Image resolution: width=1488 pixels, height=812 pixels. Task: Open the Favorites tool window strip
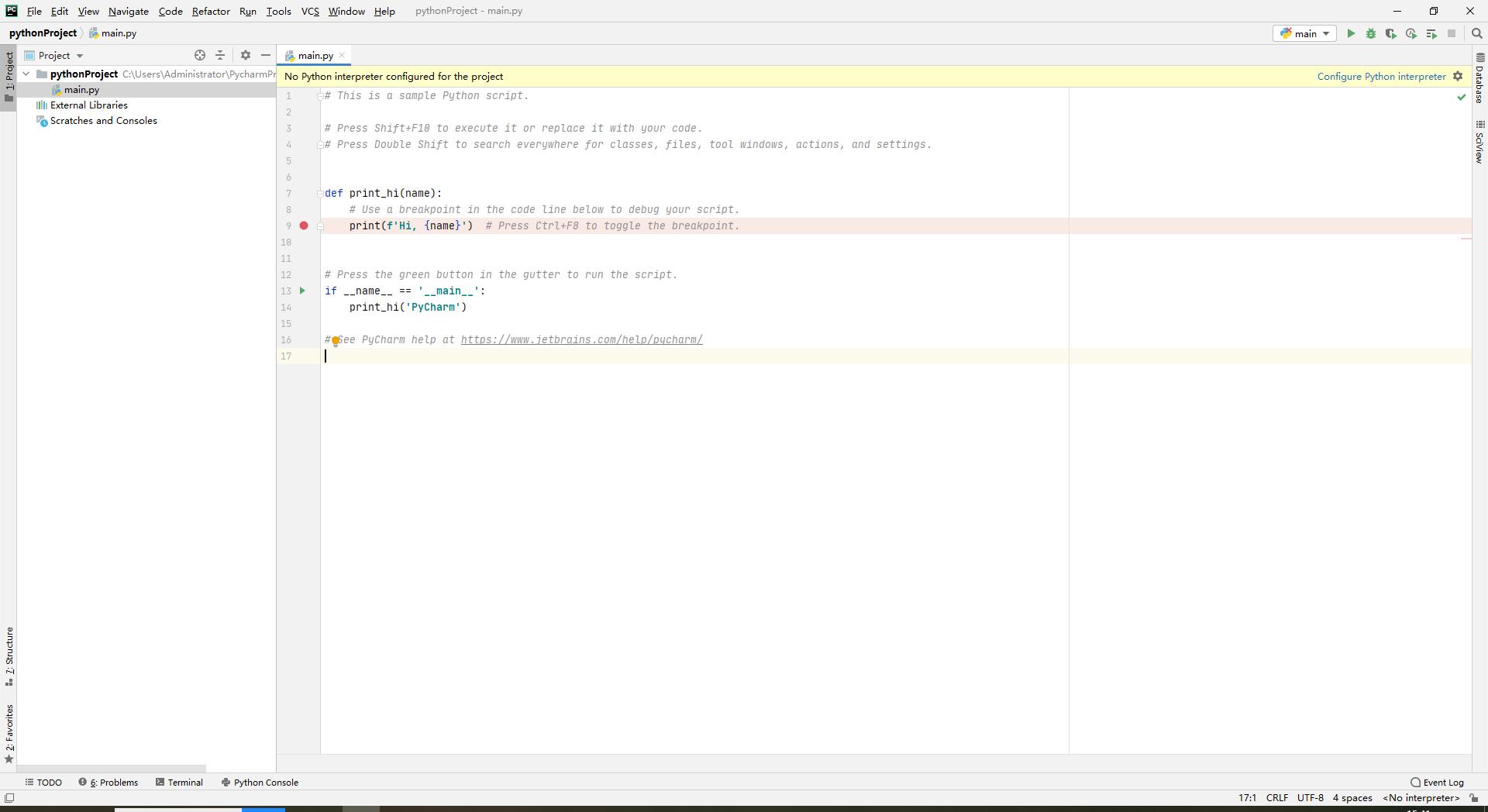[x=9, y=734]
